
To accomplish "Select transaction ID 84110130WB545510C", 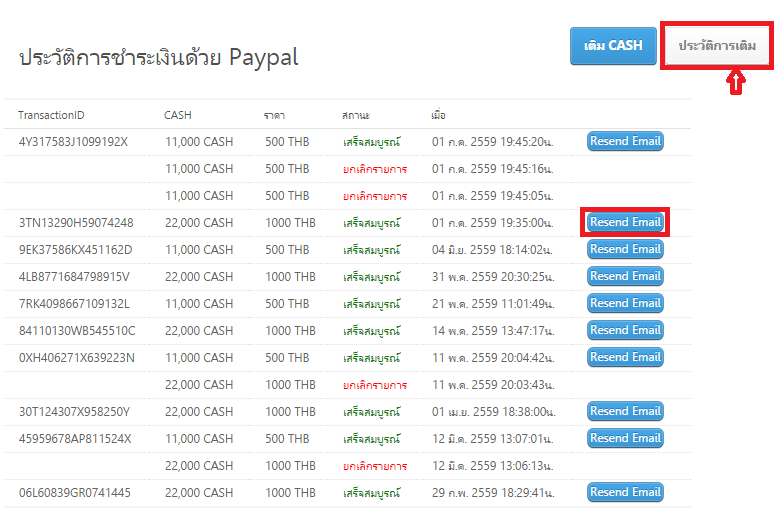I will (x=77, y=331).
